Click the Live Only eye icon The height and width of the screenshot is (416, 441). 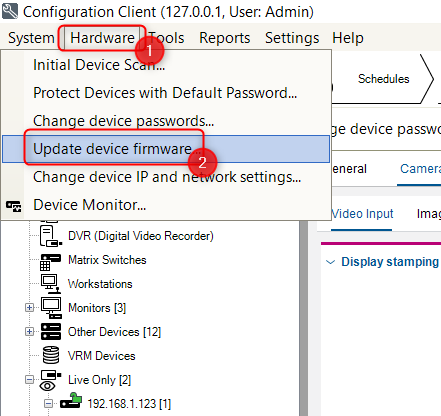(x=50, y=380)
